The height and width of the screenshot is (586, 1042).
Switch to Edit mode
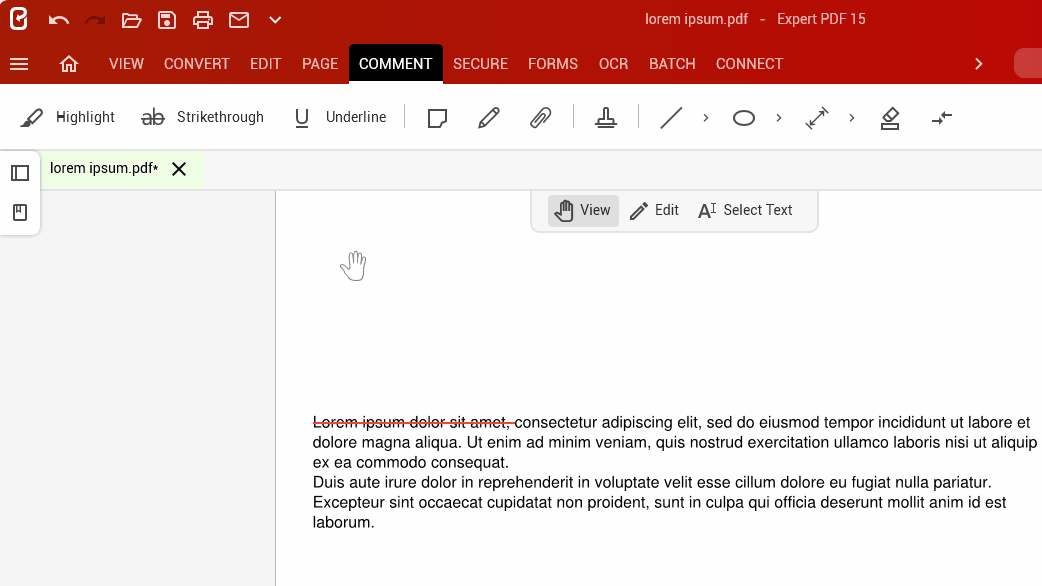654,211
